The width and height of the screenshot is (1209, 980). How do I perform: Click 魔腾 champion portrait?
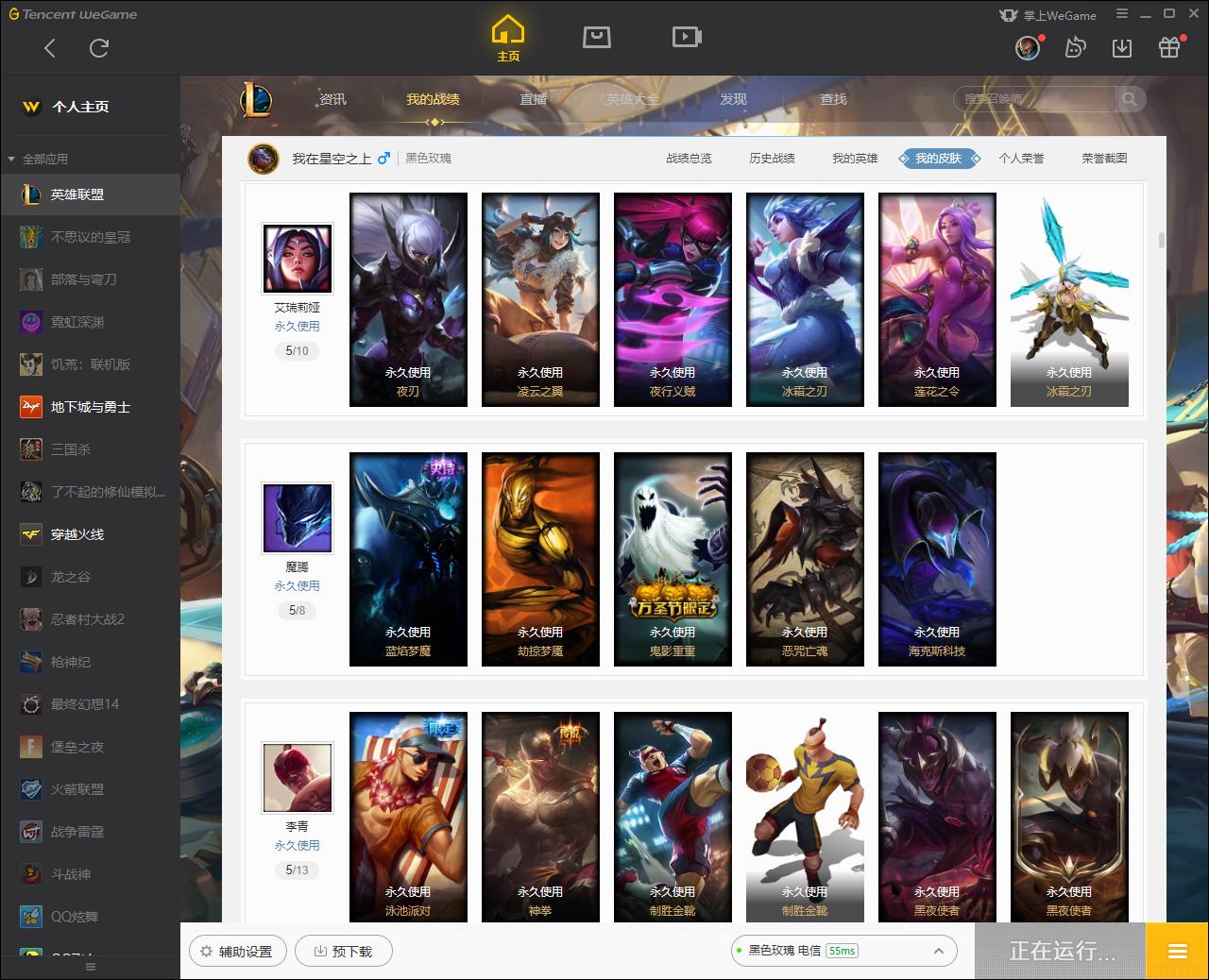tap(298, 518)
